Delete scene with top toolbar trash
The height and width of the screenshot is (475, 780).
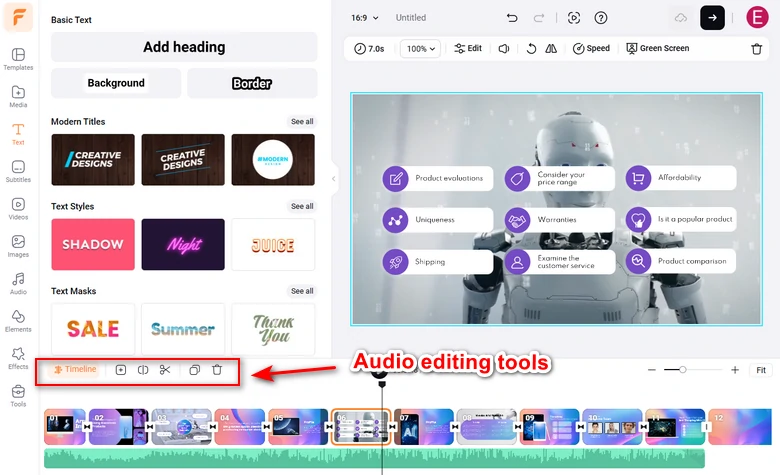tap(757, 49)
